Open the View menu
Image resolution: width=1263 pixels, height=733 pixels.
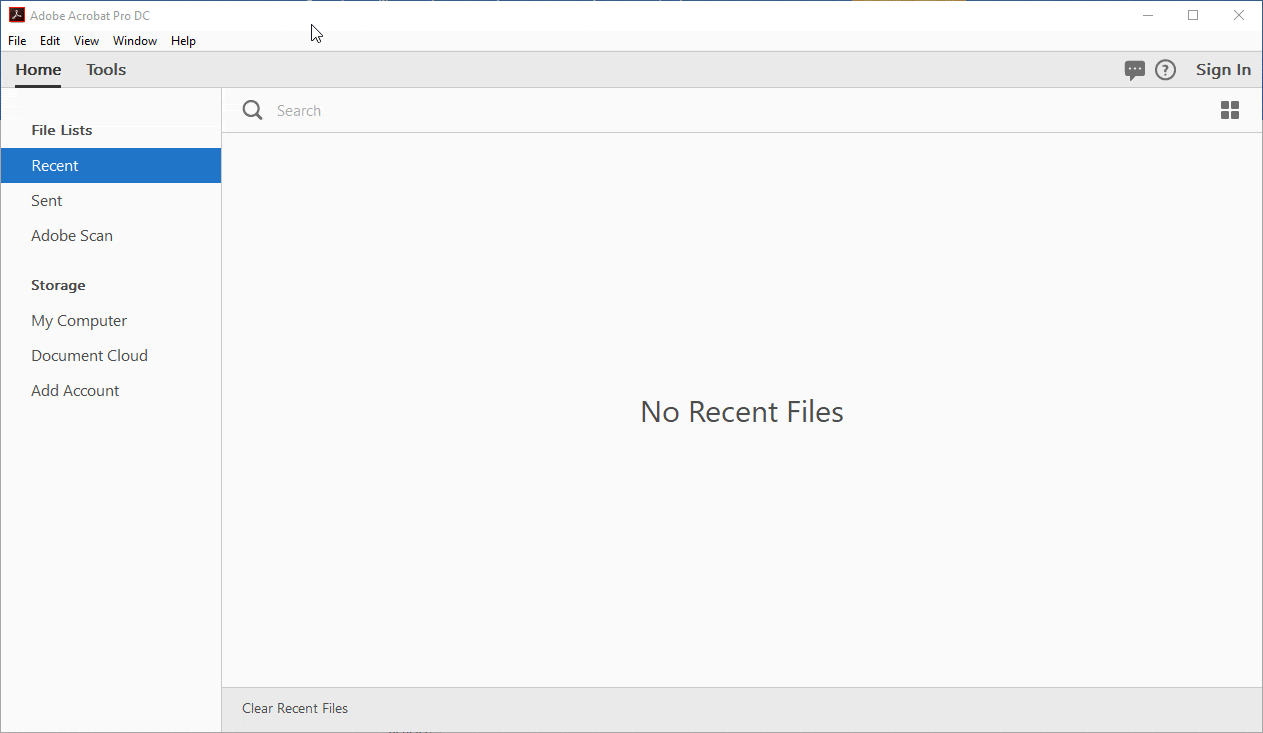click(87, 41)
